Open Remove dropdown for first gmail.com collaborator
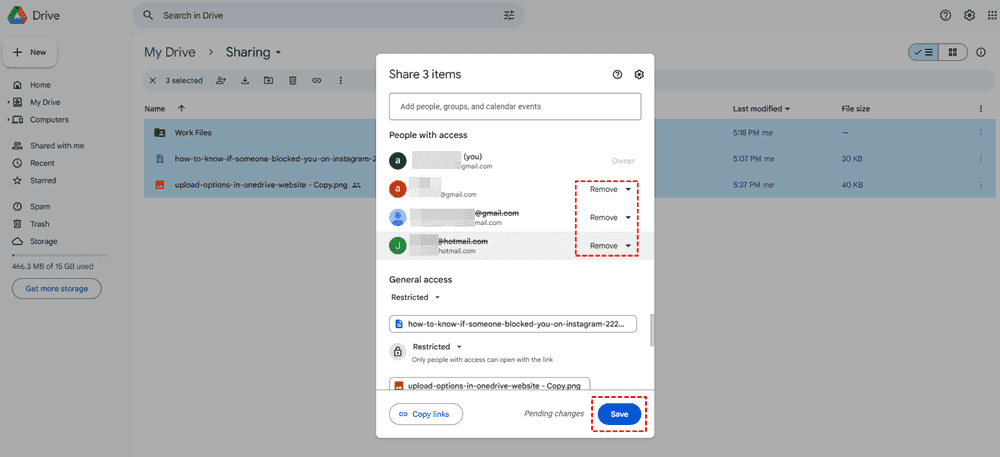The height and width of the screenshot is (457, 1000). pos(610,189)
